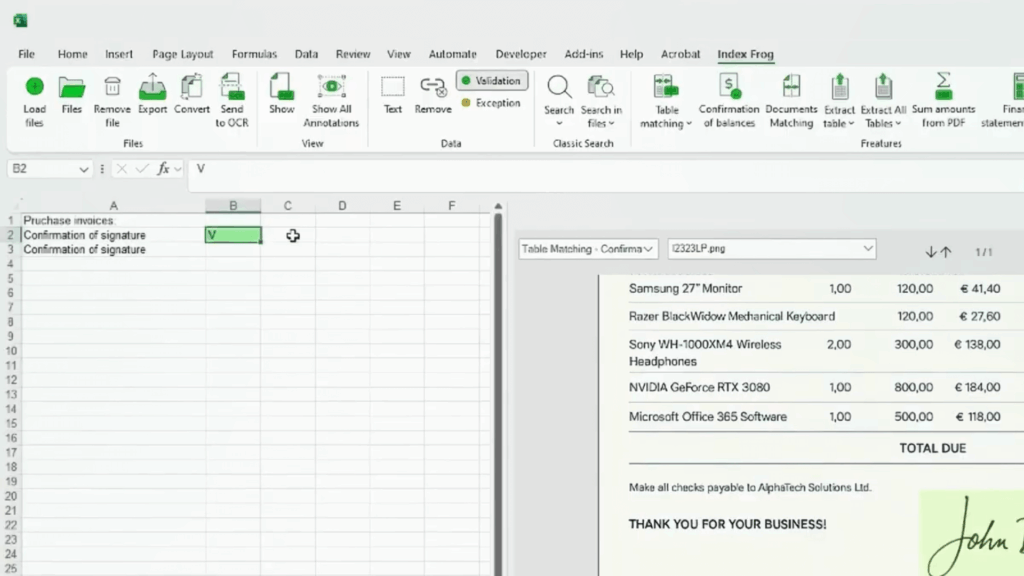Screen dimensions: 1024x576
Task: Click the Documents Matching icon
Action: click(x=791, y=86)
